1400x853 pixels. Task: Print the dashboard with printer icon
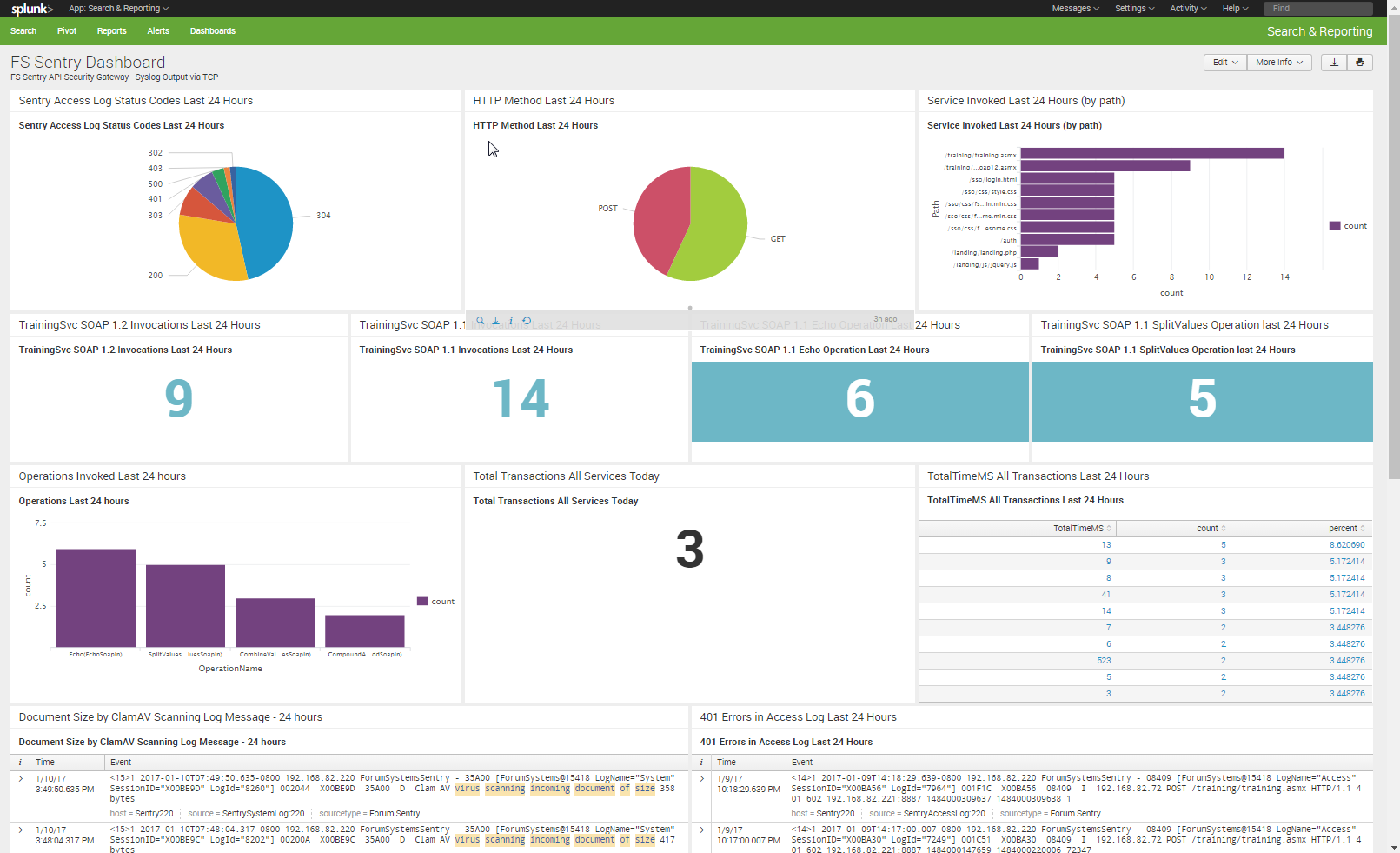(x=1360, y=63)
